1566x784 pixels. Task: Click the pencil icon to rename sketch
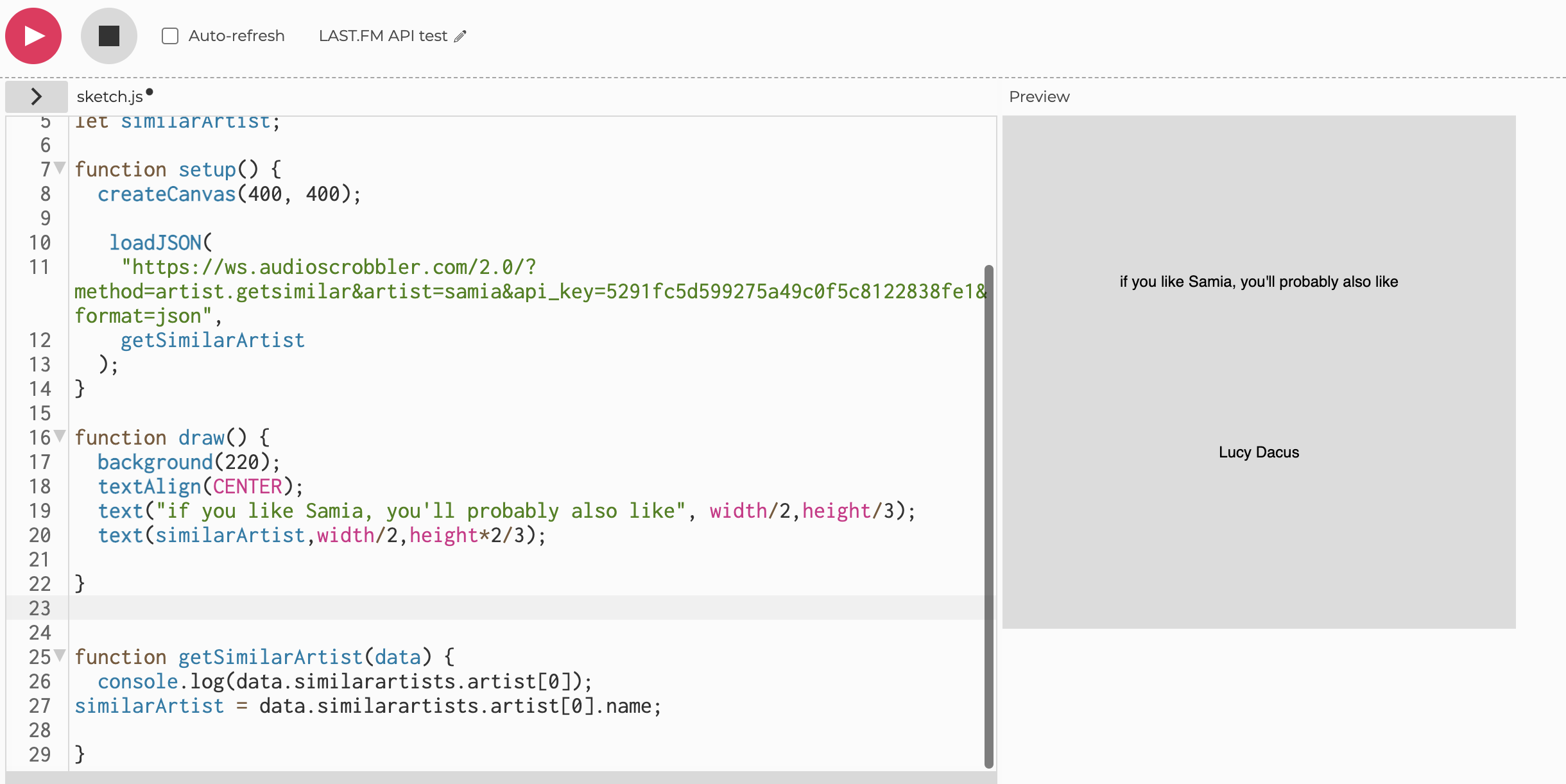click(x=460, y=37)
